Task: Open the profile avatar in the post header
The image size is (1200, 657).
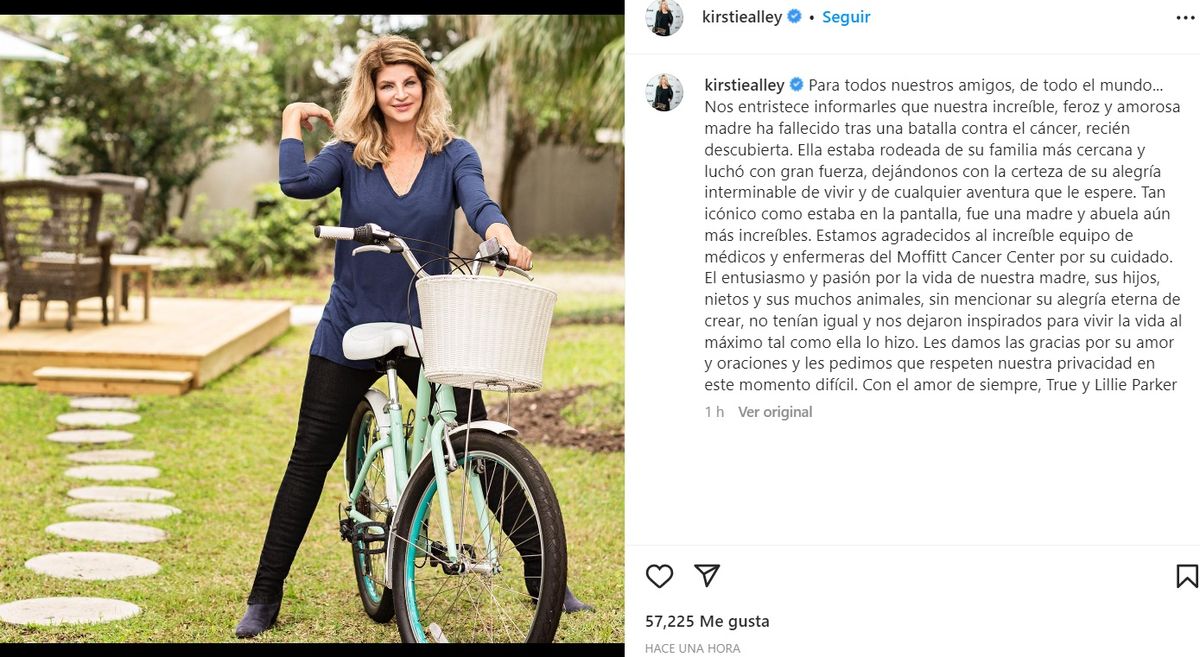Action: (664, 18)
